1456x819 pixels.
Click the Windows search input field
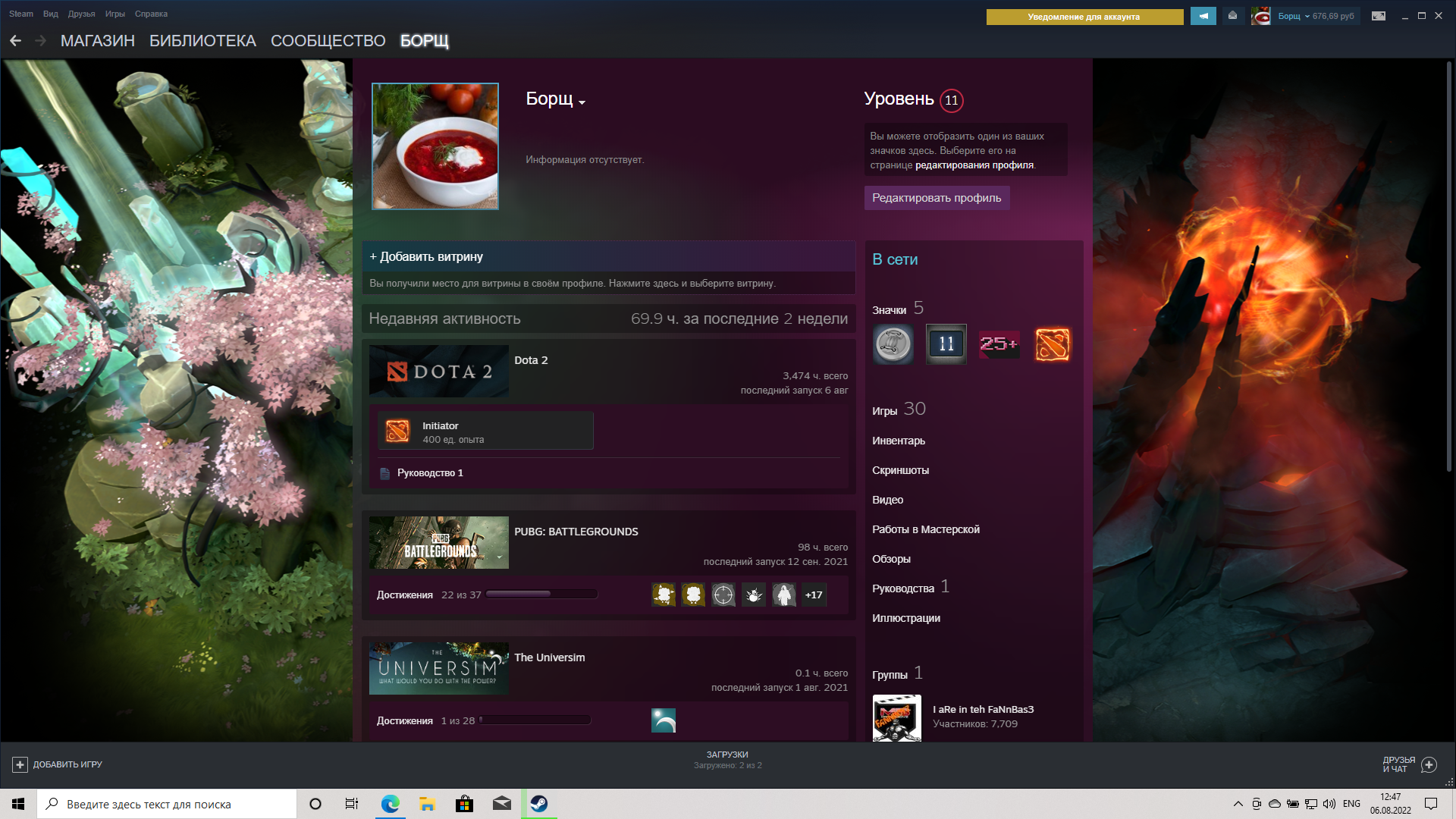(167, 804)
